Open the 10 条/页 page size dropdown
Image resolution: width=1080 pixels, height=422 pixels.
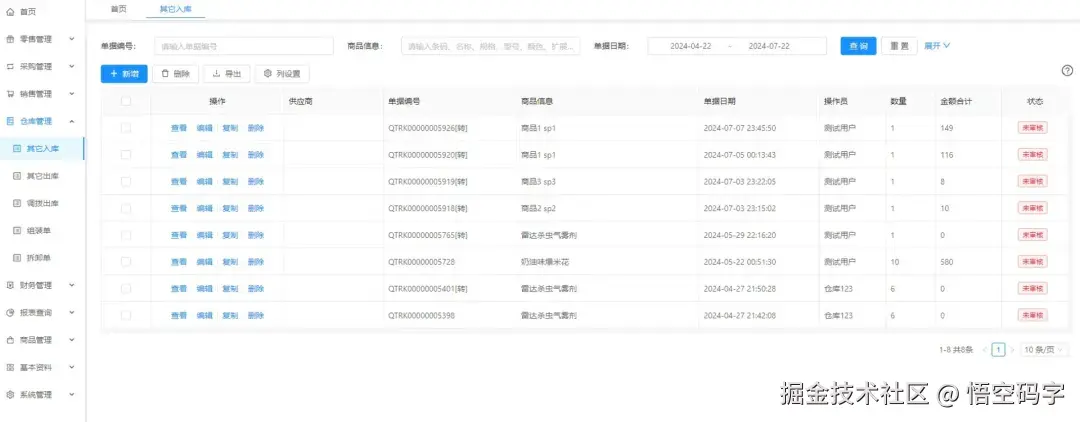pyautogui.click(x=1043, y=350)
